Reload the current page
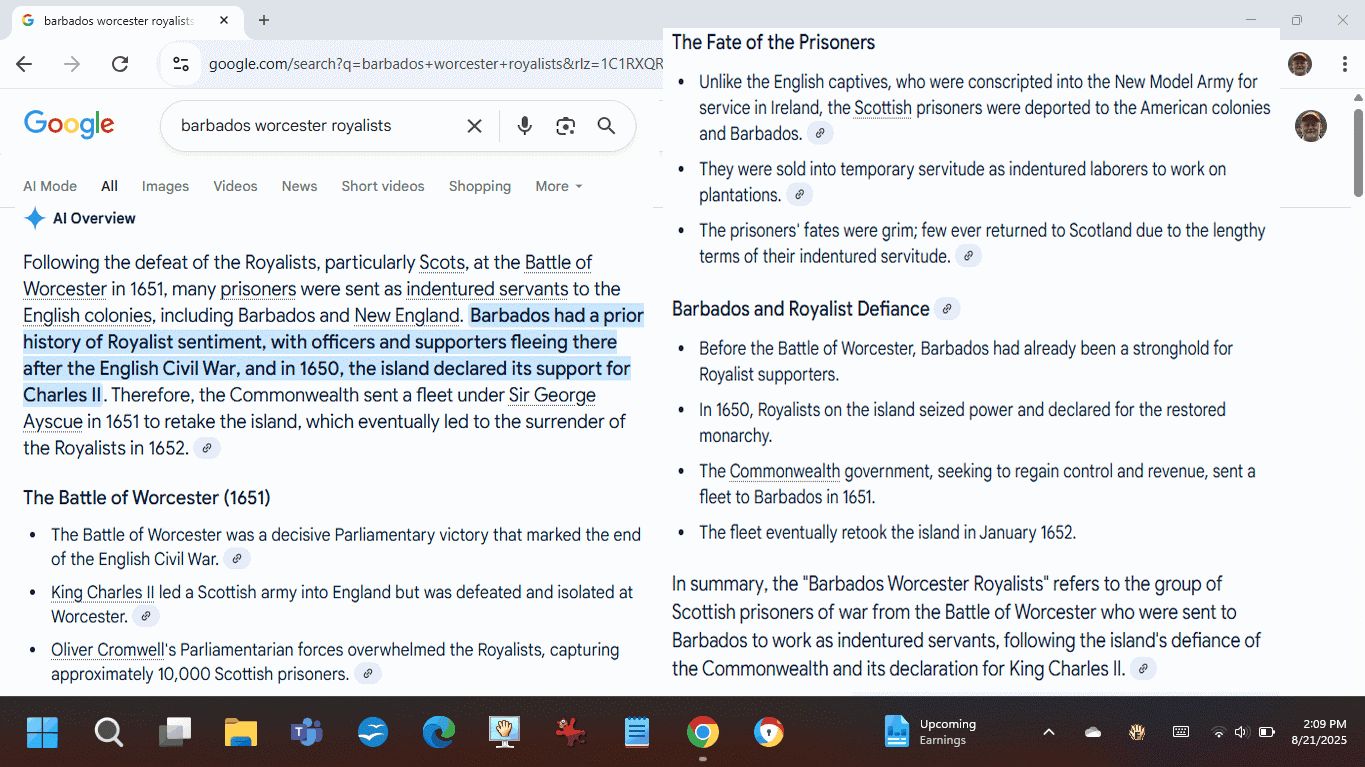This screenshot has height=767, width=1365. (120, 64)
